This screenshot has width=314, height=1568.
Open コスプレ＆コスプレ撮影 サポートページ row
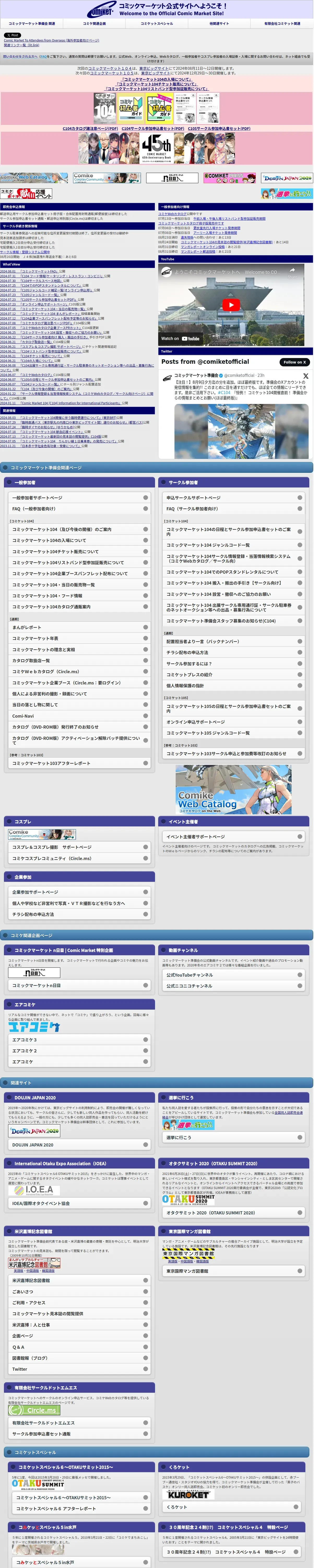[x=79, y=847]
